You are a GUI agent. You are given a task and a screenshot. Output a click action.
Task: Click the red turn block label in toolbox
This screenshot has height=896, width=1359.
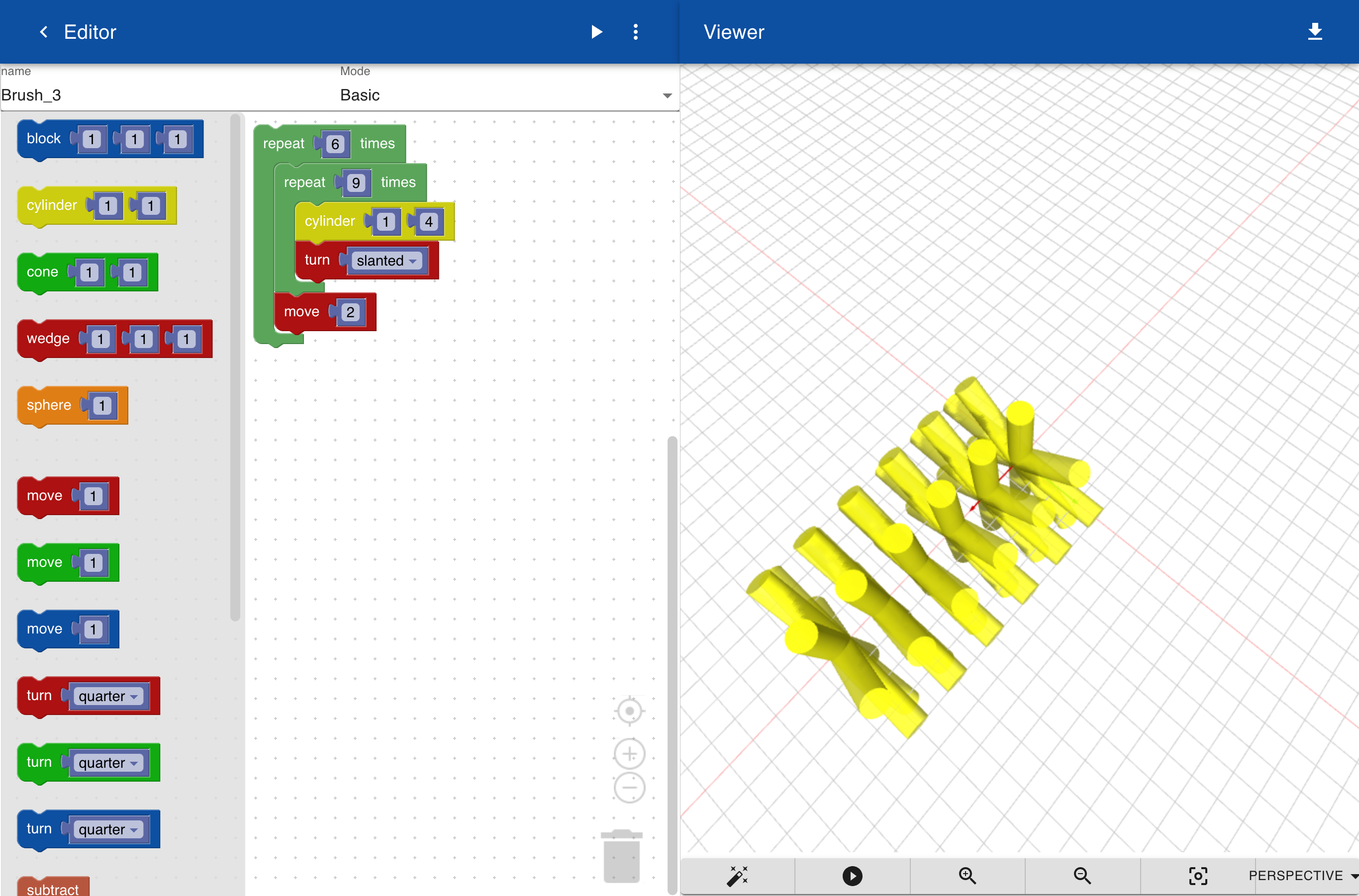pos(39,696)
